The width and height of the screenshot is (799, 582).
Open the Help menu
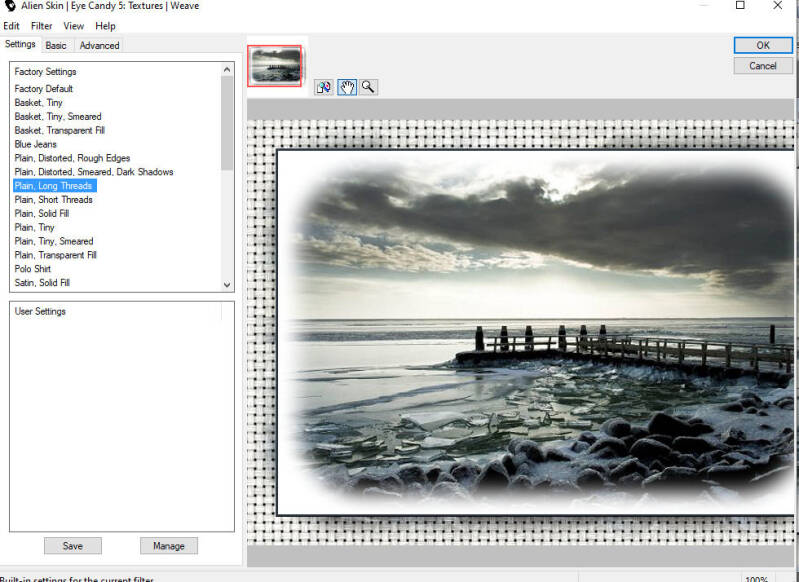pyautogui.click(x=105, y=26)
